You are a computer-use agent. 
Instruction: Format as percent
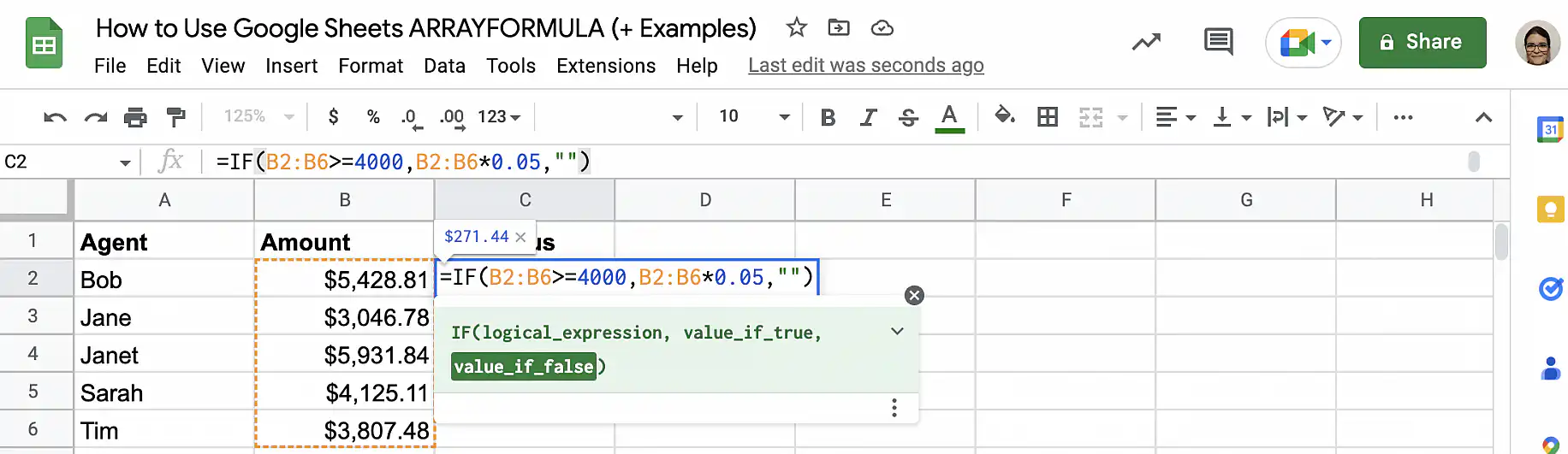373,116
